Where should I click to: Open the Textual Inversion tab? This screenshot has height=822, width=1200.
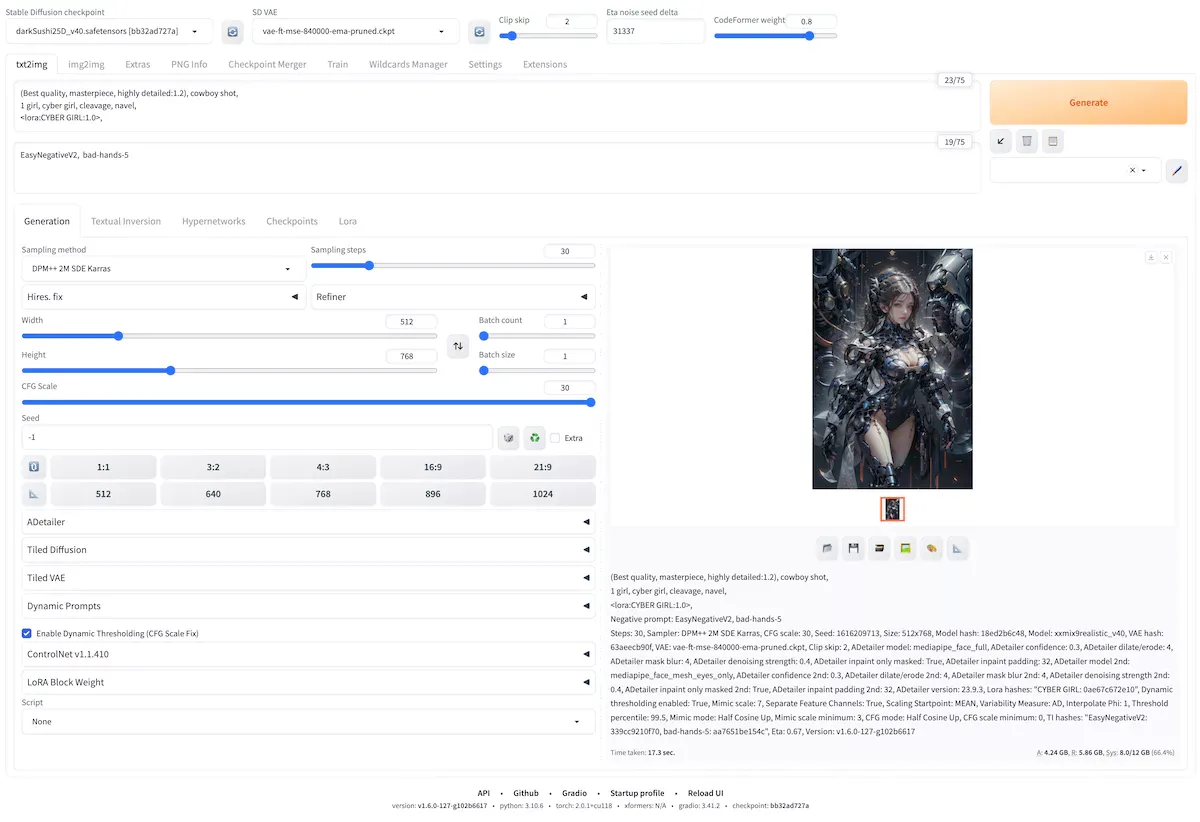[x=125, y=221]
